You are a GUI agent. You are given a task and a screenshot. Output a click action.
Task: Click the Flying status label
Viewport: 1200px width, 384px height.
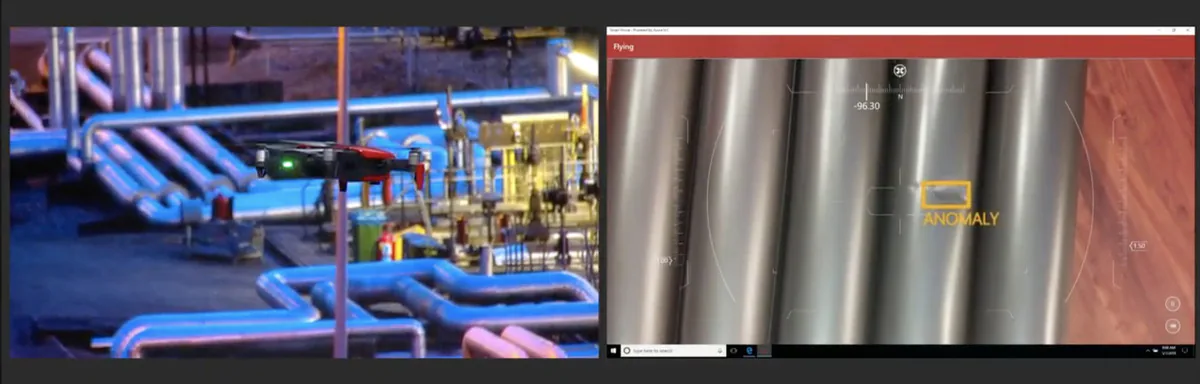(623, 47)
